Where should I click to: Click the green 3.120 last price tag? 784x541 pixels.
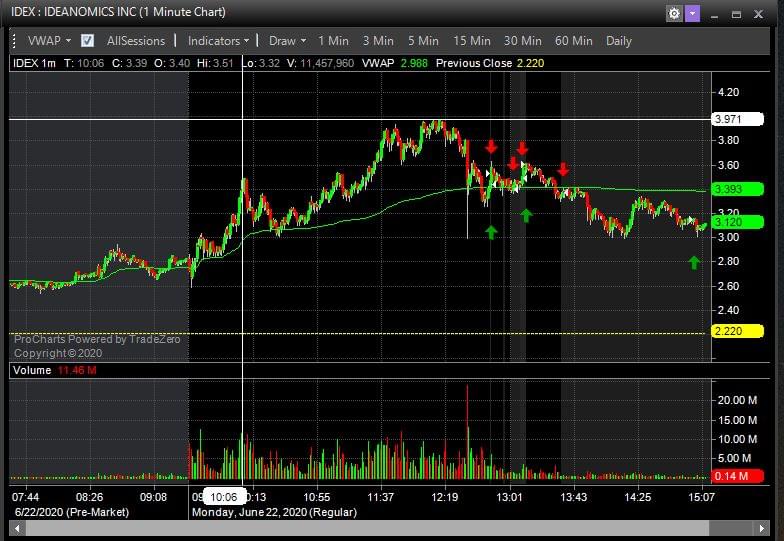point(738,222)
